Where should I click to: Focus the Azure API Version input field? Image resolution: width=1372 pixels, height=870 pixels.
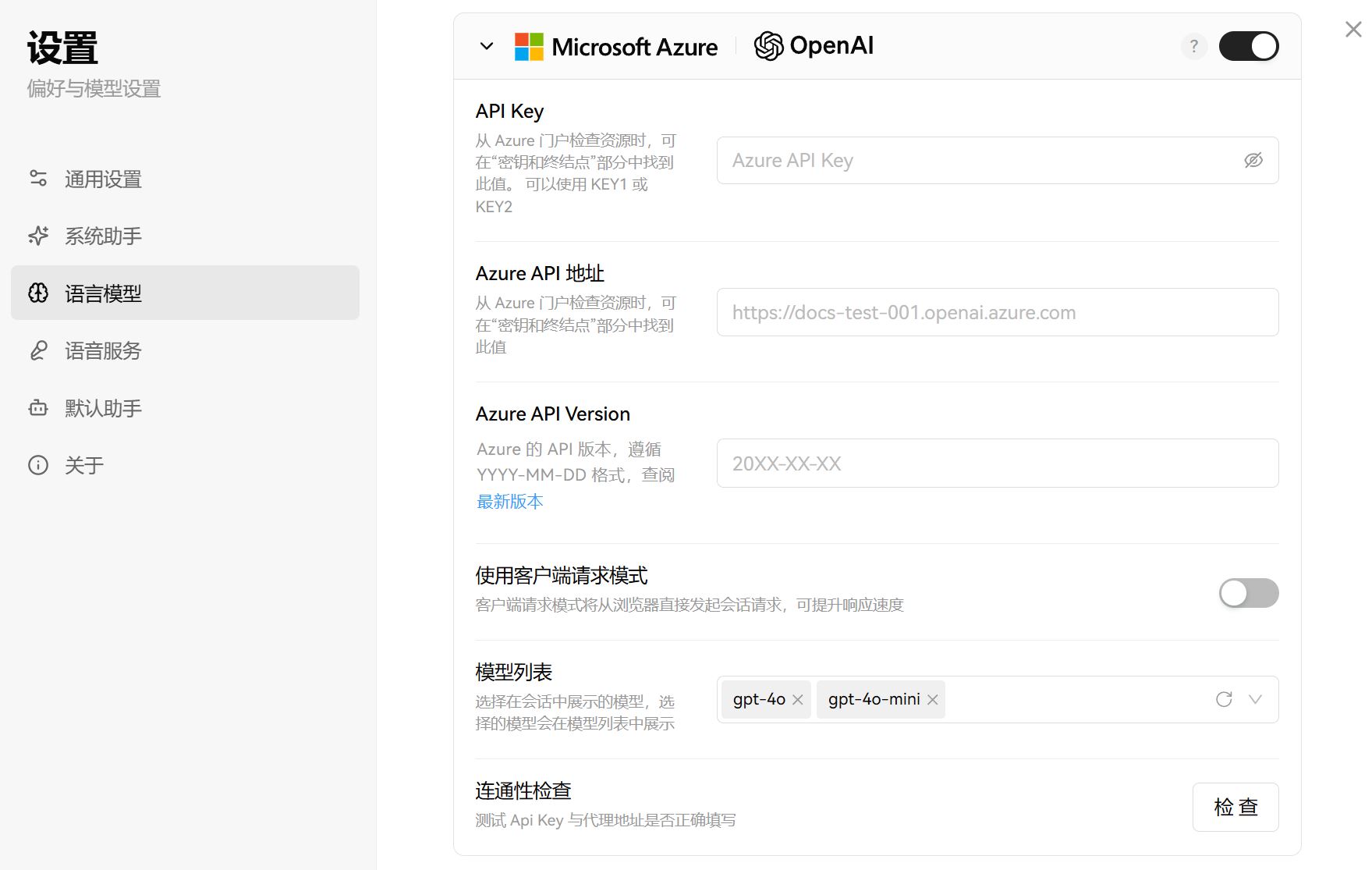[x=998, y=463]
